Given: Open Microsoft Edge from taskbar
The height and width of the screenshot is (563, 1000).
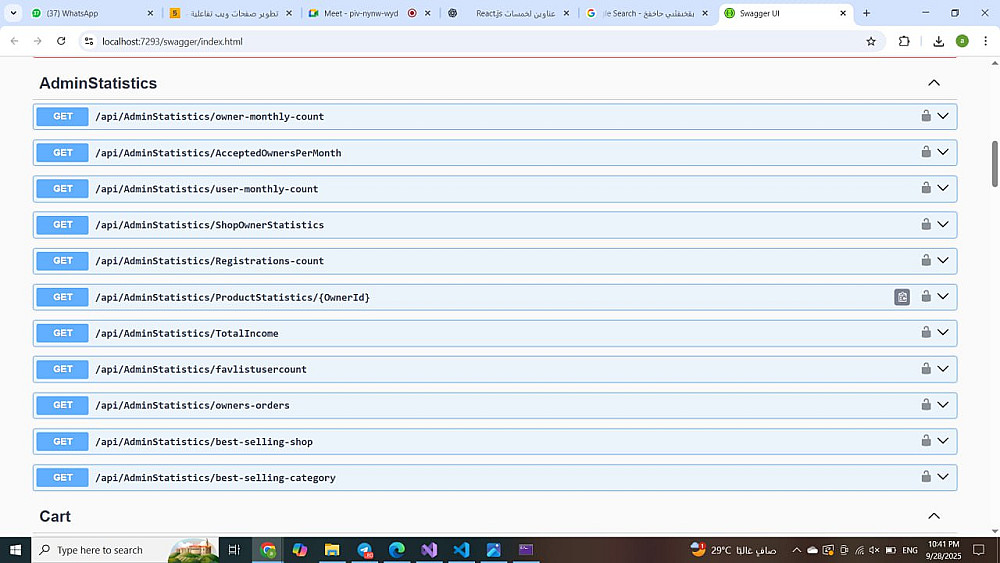Looking at the screenshot, I should coord(397,550).
